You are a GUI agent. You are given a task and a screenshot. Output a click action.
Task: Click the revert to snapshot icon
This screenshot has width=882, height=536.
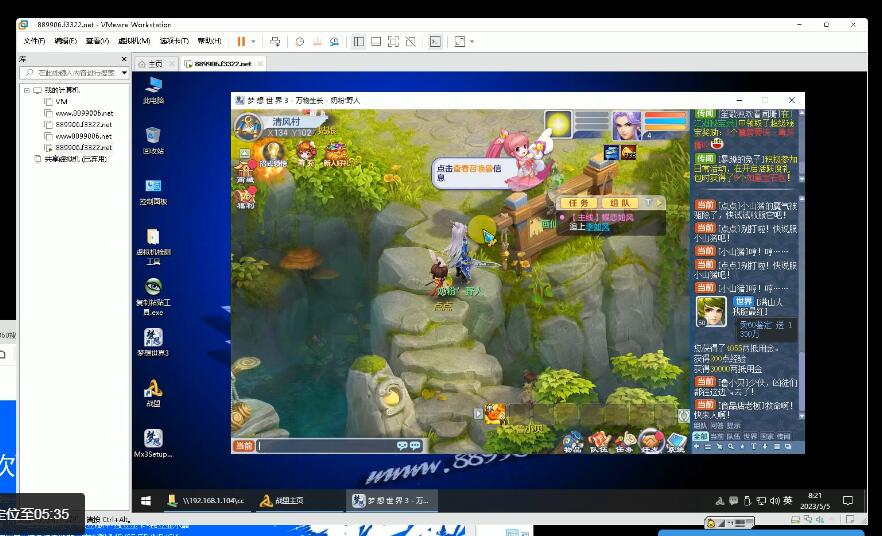317,42
